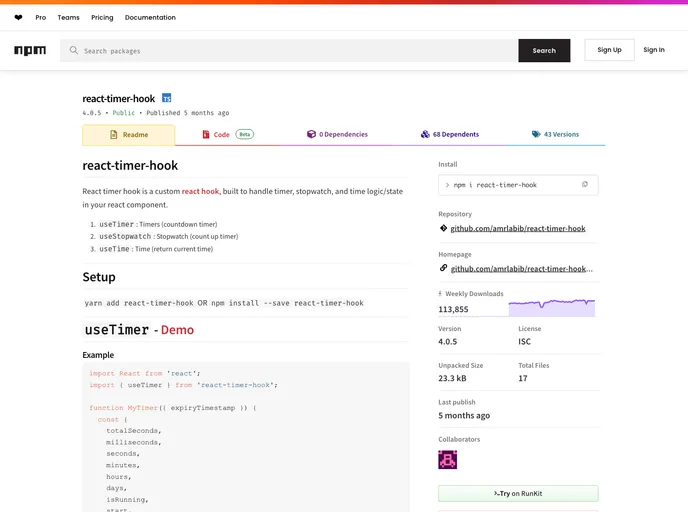Click the Sign Up button
Image resolution: width=688 pixels, height=512 pixels.
(609, 50)
